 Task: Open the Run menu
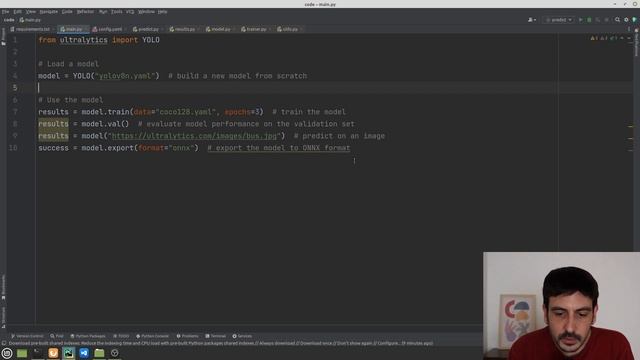pos(103,12)
